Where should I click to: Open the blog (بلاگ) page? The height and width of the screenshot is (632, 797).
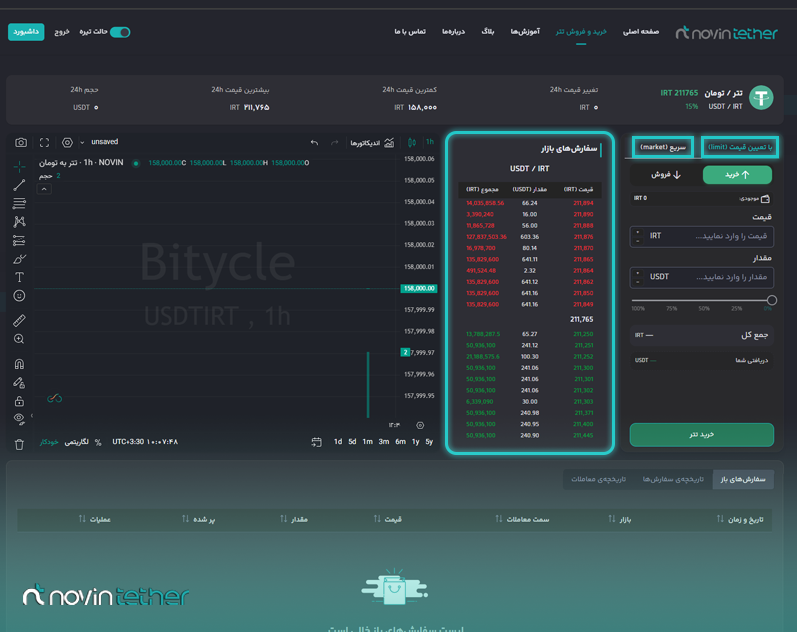487,32
